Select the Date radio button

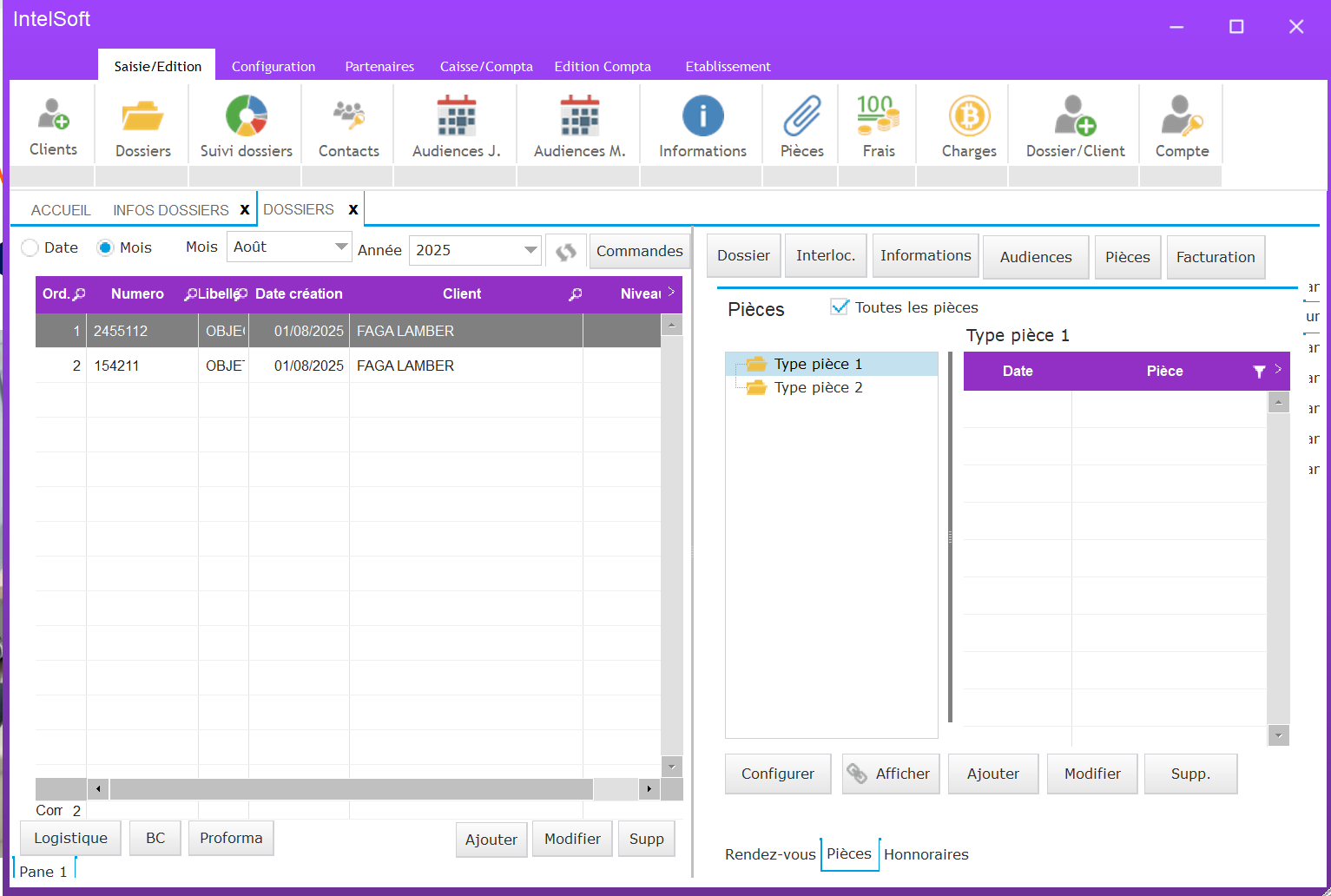30,248
